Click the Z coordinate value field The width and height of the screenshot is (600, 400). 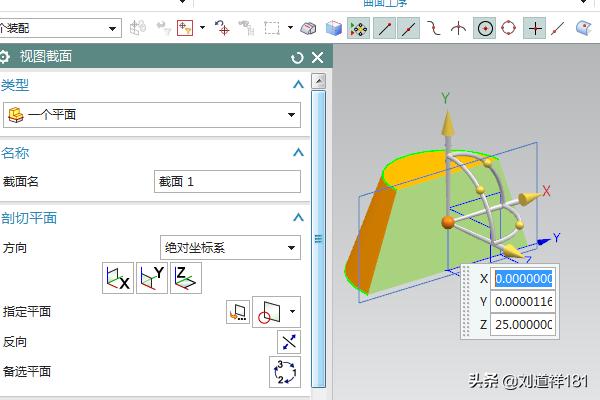[523, 325]
